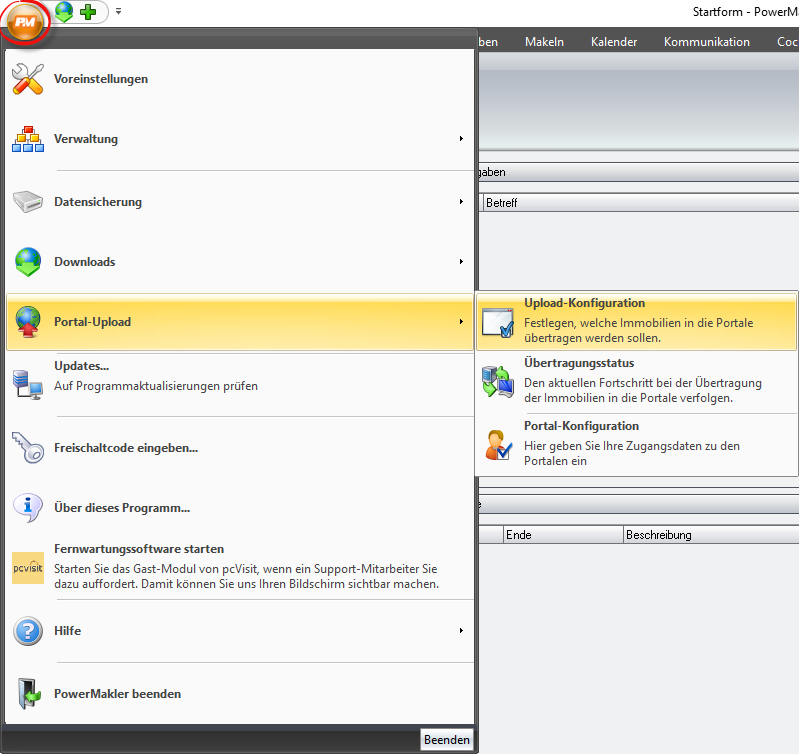Click 'Auf Programmaktualisierungen prüfen' description text
Image resolution: width=799 pixels, height=754 pixels.
click(156, 386)
